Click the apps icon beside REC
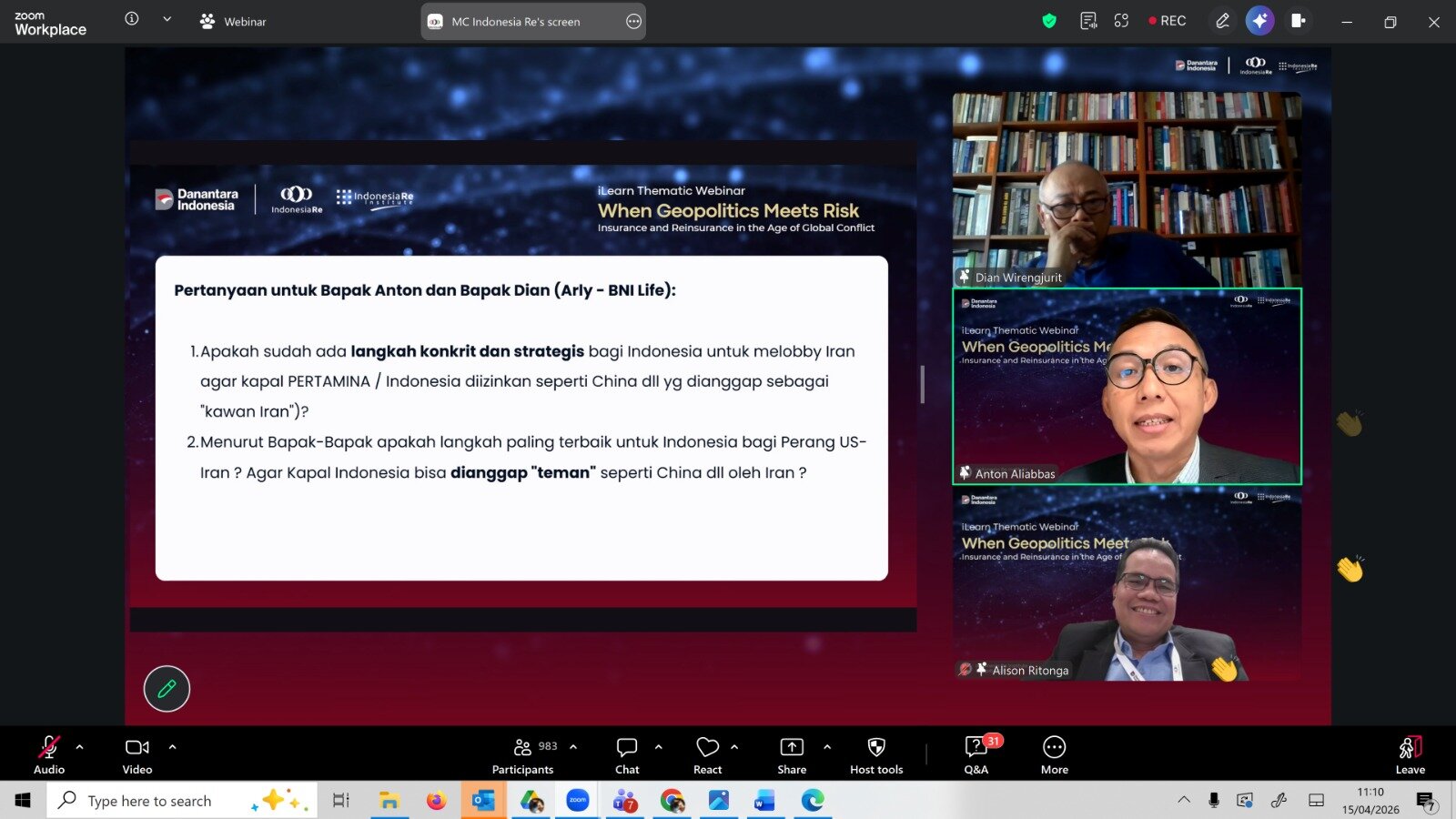1456x819 pixels. coord(1121,21)
